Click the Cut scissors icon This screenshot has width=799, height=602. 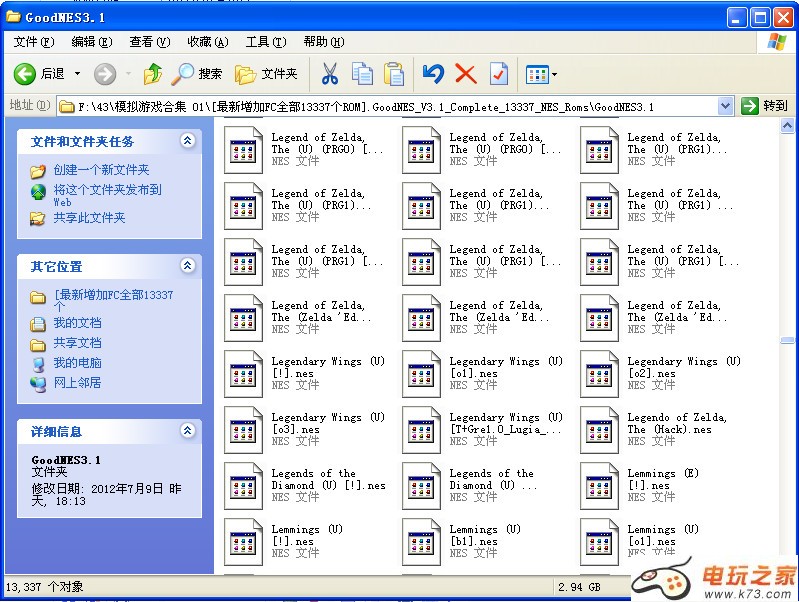(330, 74)
